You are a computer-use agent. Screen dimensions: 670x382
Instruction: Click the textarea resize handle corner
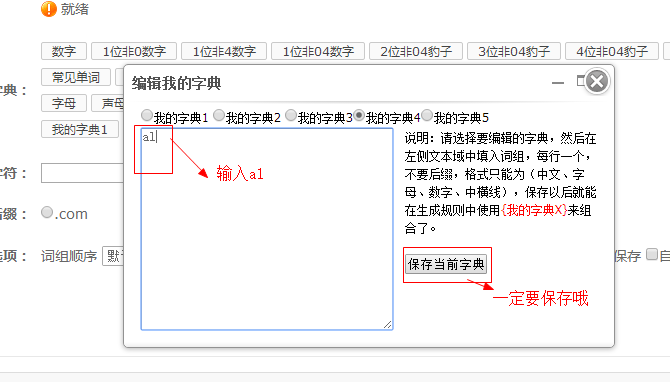[388, 325]
